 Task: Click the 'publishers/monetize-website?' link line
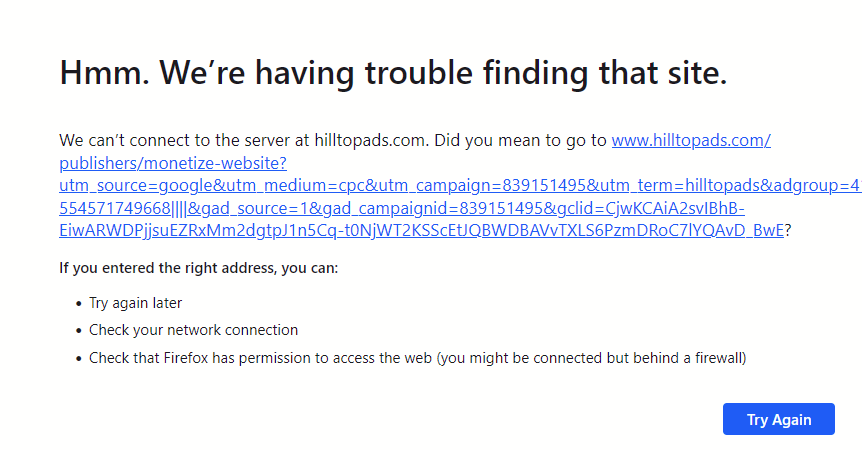173,162
